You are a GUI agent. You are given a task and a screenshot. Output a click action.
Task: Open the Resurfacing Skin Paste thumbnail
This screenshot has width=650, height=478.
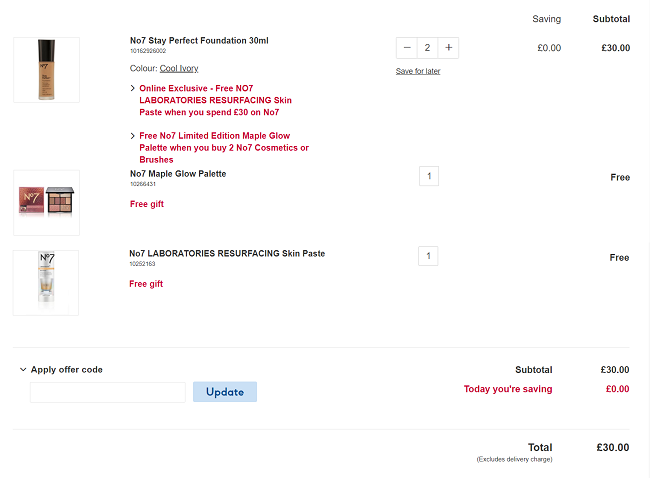pos(46,283)
